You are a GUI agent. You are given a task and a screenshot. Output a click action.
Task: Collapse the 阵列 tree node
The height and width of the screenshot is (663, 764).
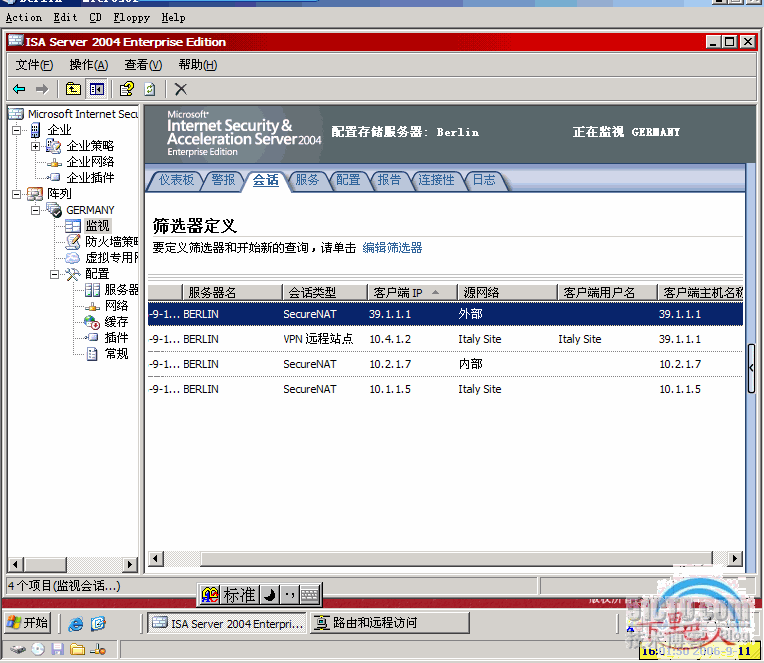(x=17, y=194)
